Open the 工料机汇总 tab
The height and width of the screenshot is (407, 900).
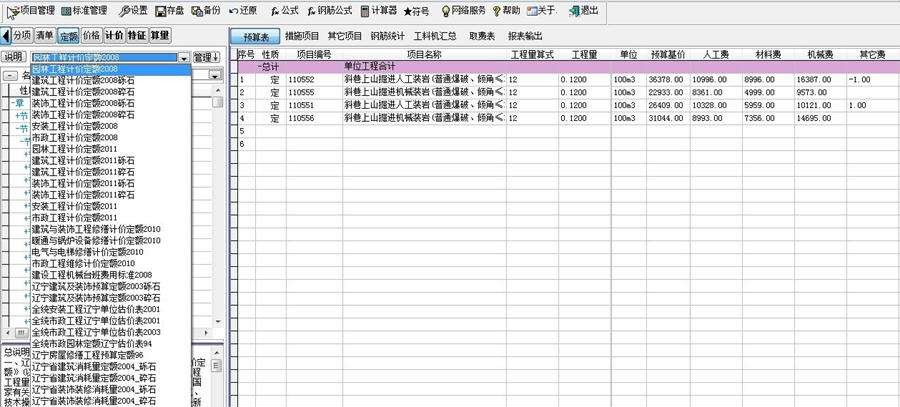point(435,36)
